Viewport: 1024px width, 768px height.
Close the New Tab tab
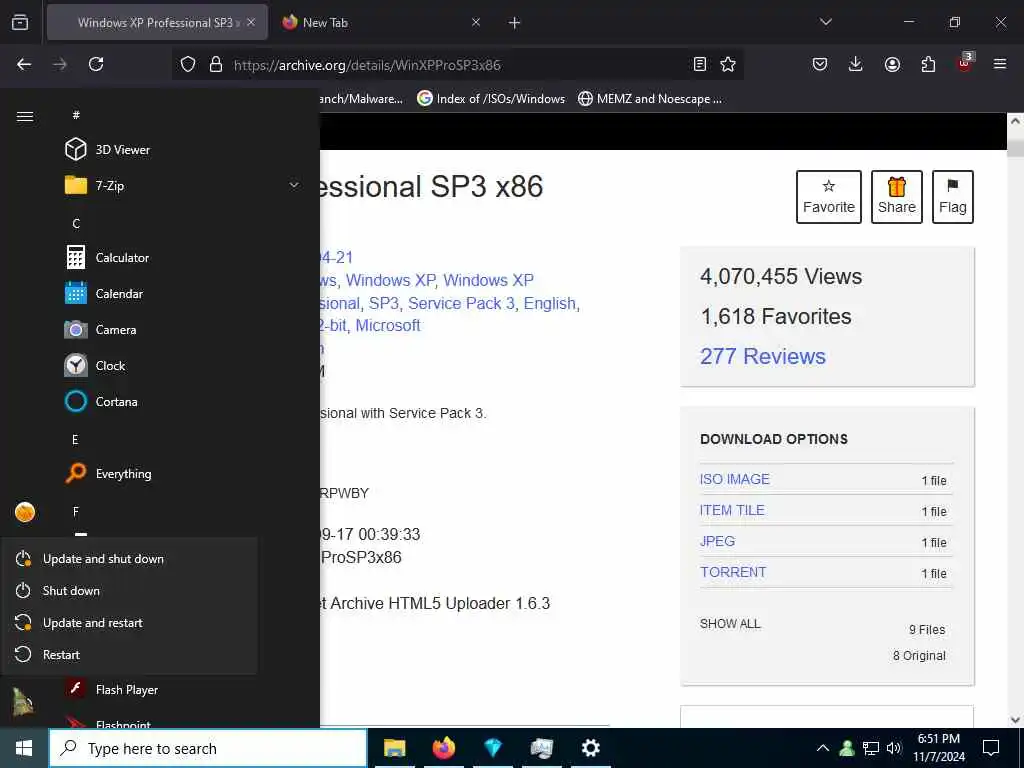coord(476,23)
